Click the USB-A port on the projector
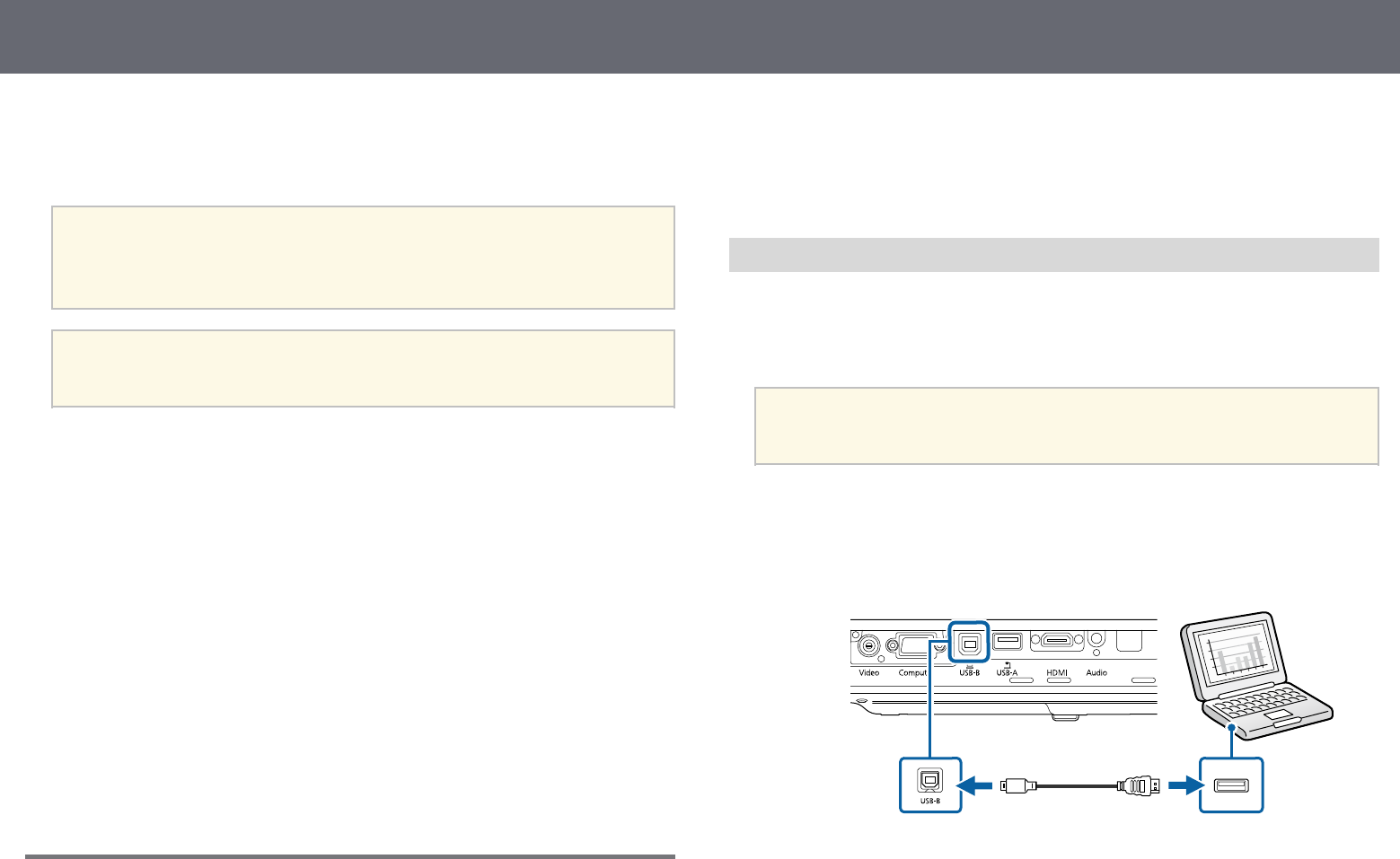The height and width of the screenshot is (859, 1400). point(1008,642)
